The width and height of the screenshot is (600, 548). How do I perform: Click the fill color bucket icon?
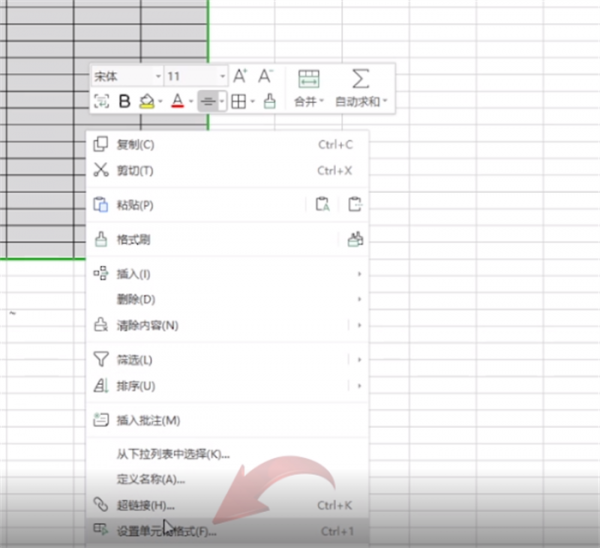tap(147, 101)
